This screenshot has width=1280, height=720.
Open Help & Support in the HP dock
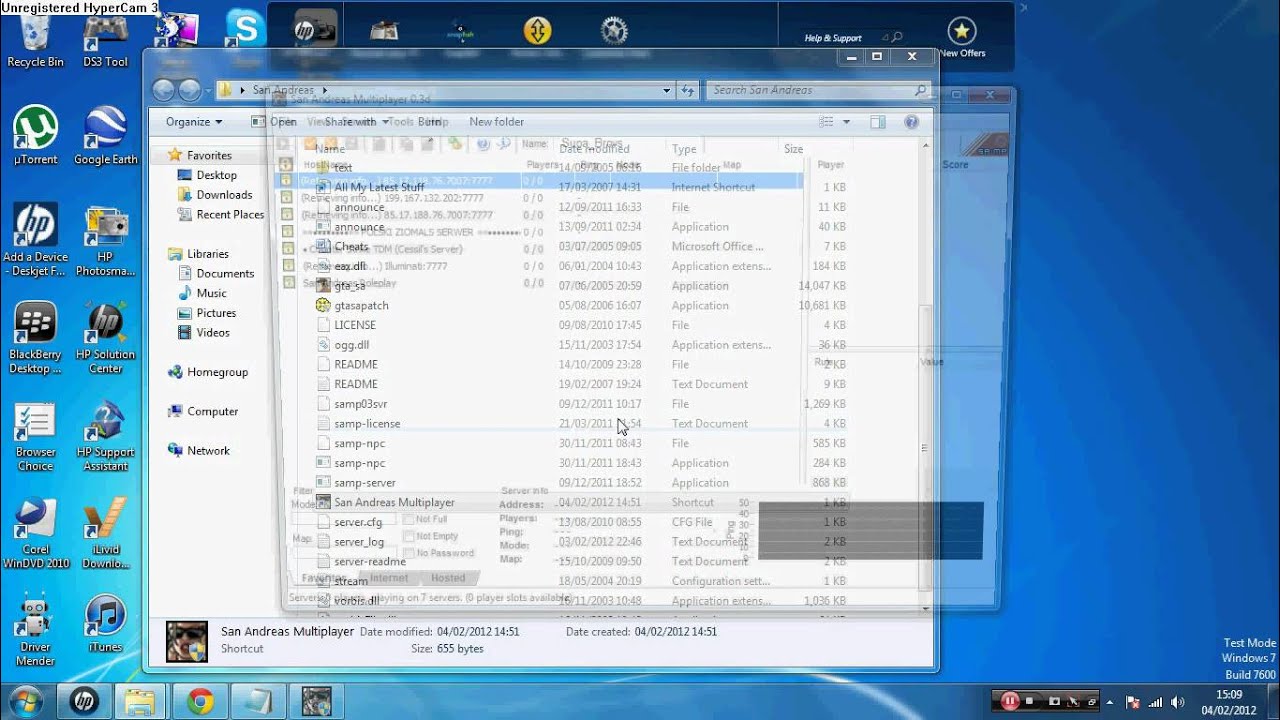point(833,38)
